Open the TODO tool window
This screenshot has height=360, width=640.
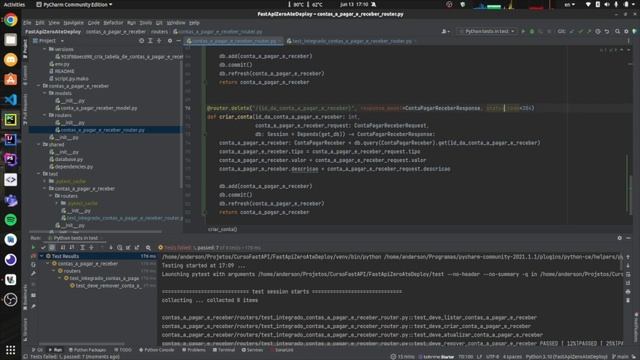coord(123,350)
